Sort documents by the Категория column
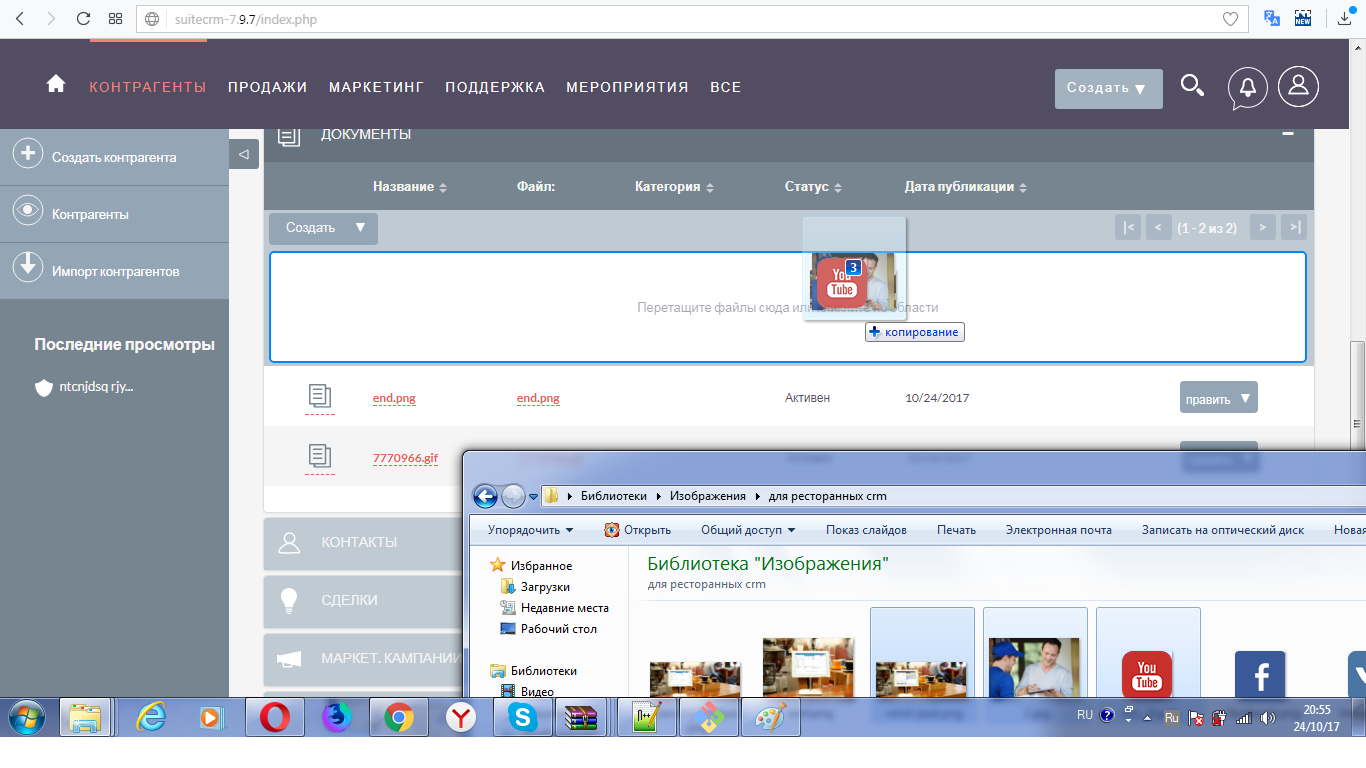Screen dimensions: 1366x768 click(674, 187)
